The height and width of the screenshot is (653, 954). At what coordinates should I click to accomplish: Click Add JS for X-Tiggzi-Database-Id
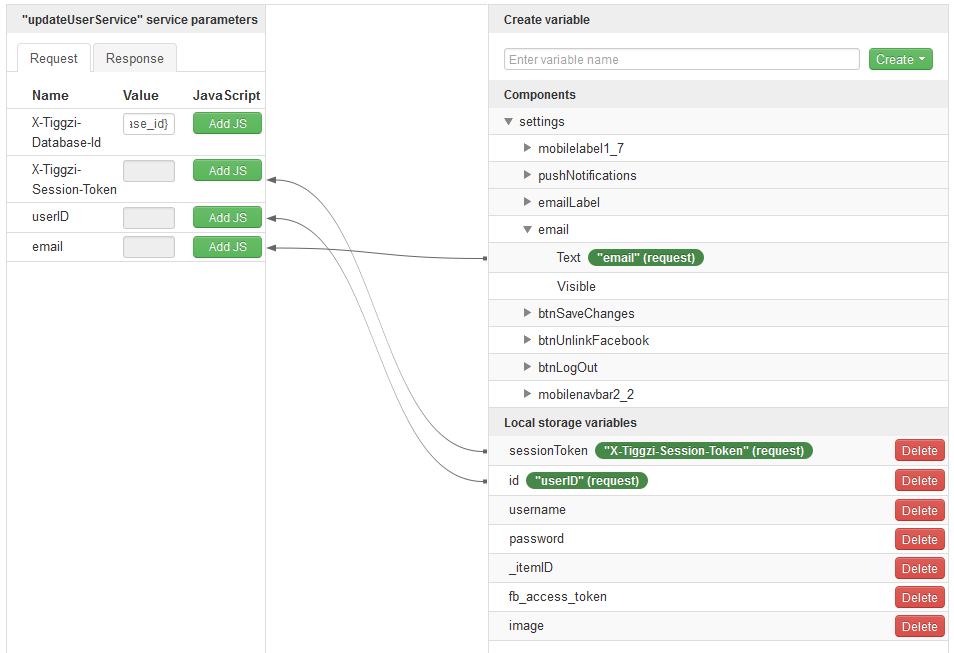tap(227, 123)
